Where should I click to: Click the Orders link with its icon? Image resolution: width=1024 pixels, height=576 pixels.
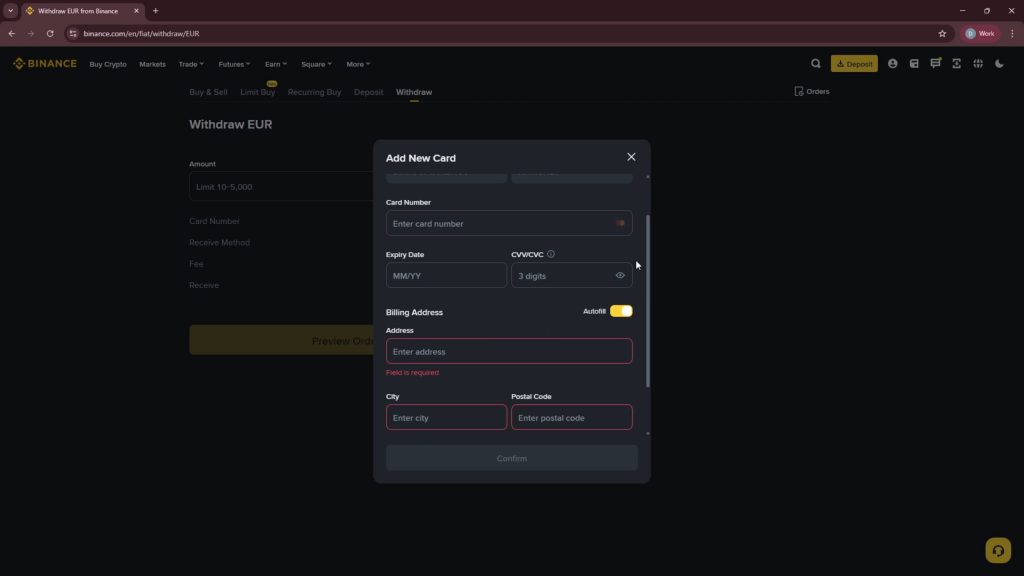click(x=812, y=91)
